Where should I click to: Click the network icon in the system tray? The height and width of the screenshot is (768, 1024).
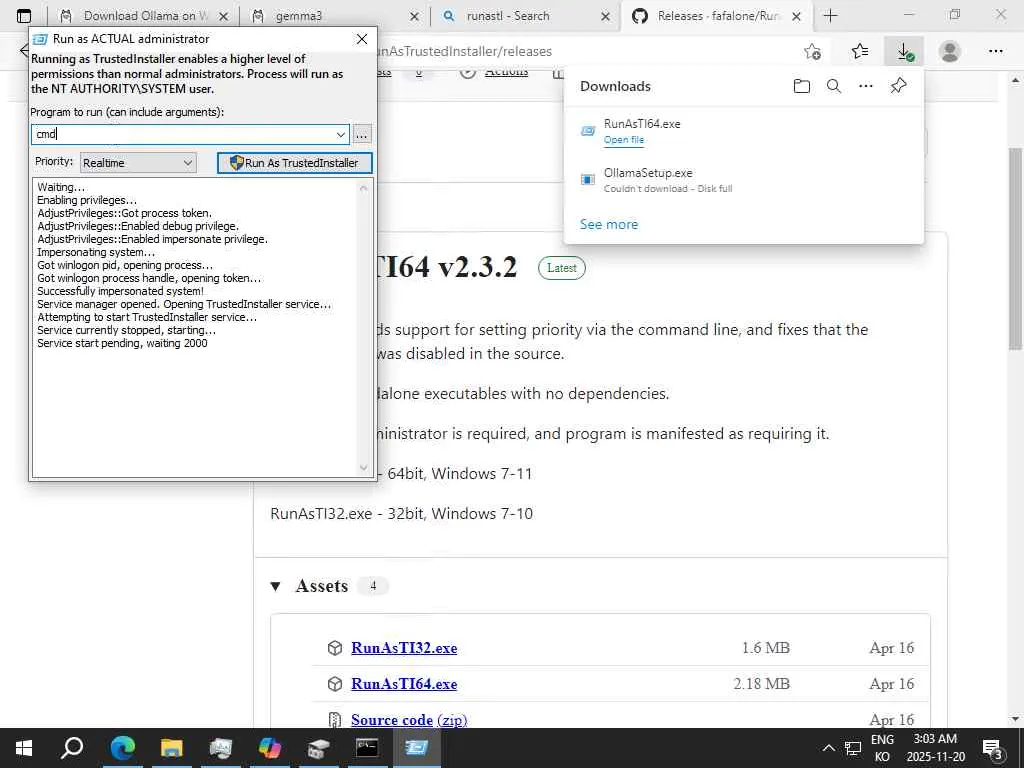[853, 748]
